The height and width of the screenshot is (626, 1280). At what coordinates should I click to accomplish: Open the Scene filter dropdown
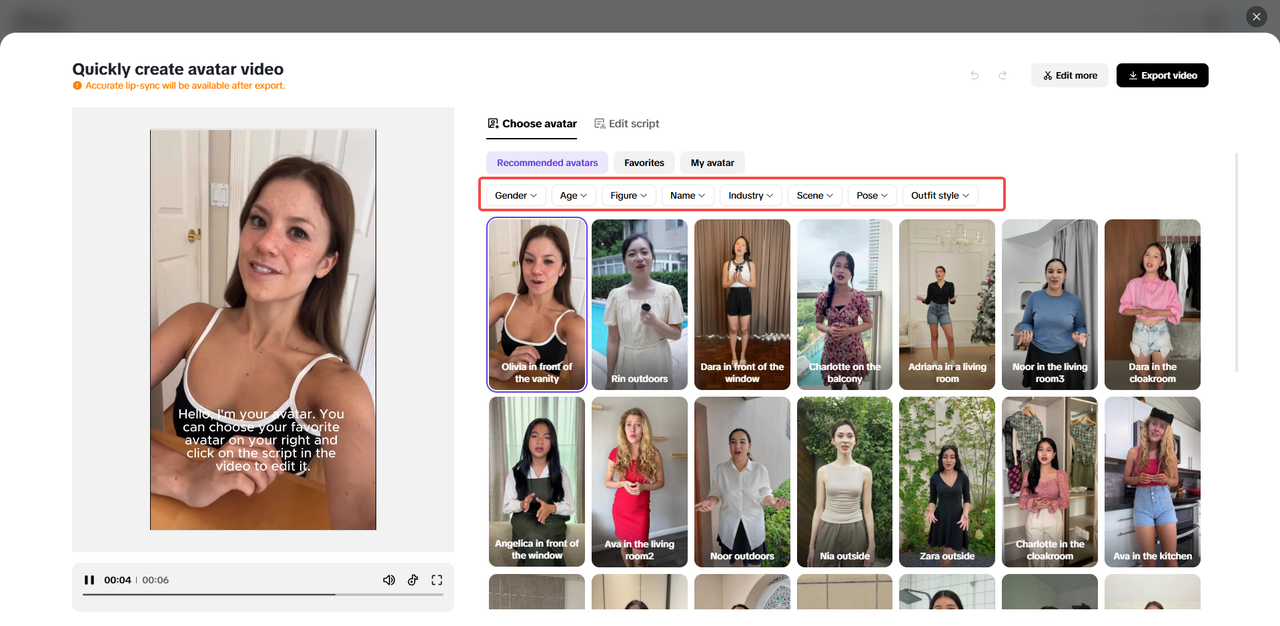[x=815, y=196]
